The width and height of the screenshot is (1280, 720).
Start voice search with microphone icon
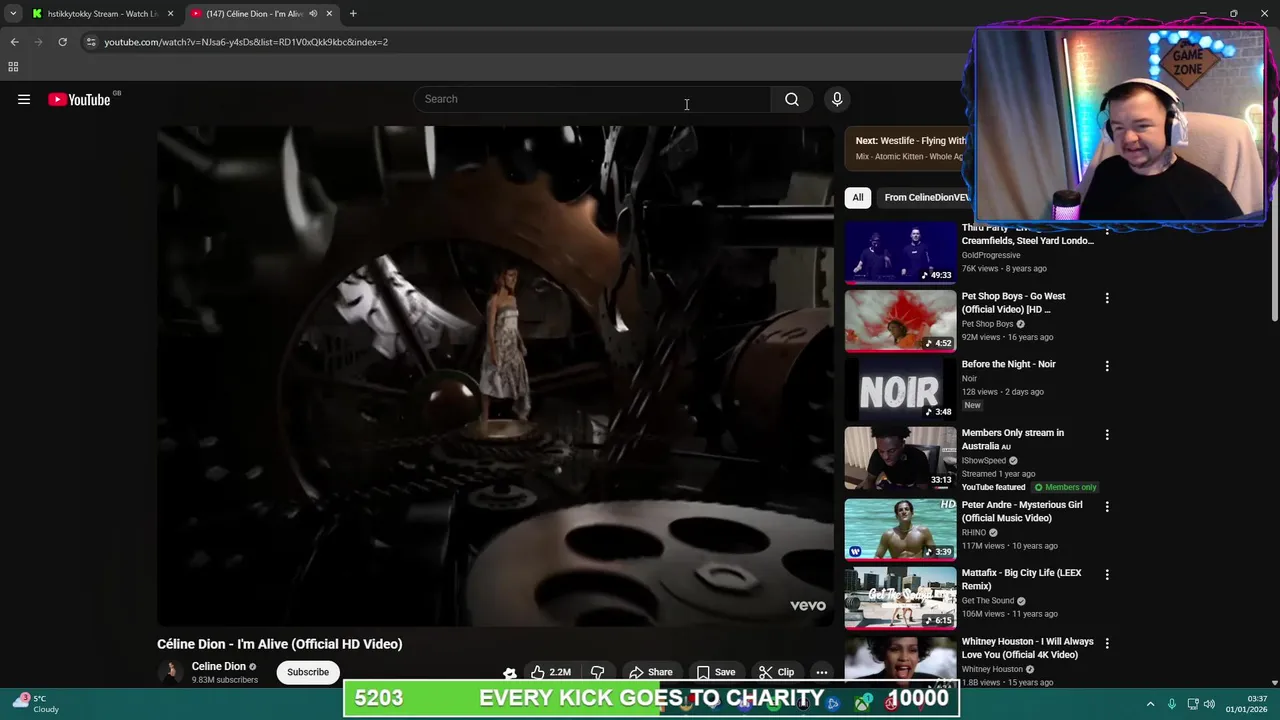click(837, 99)
